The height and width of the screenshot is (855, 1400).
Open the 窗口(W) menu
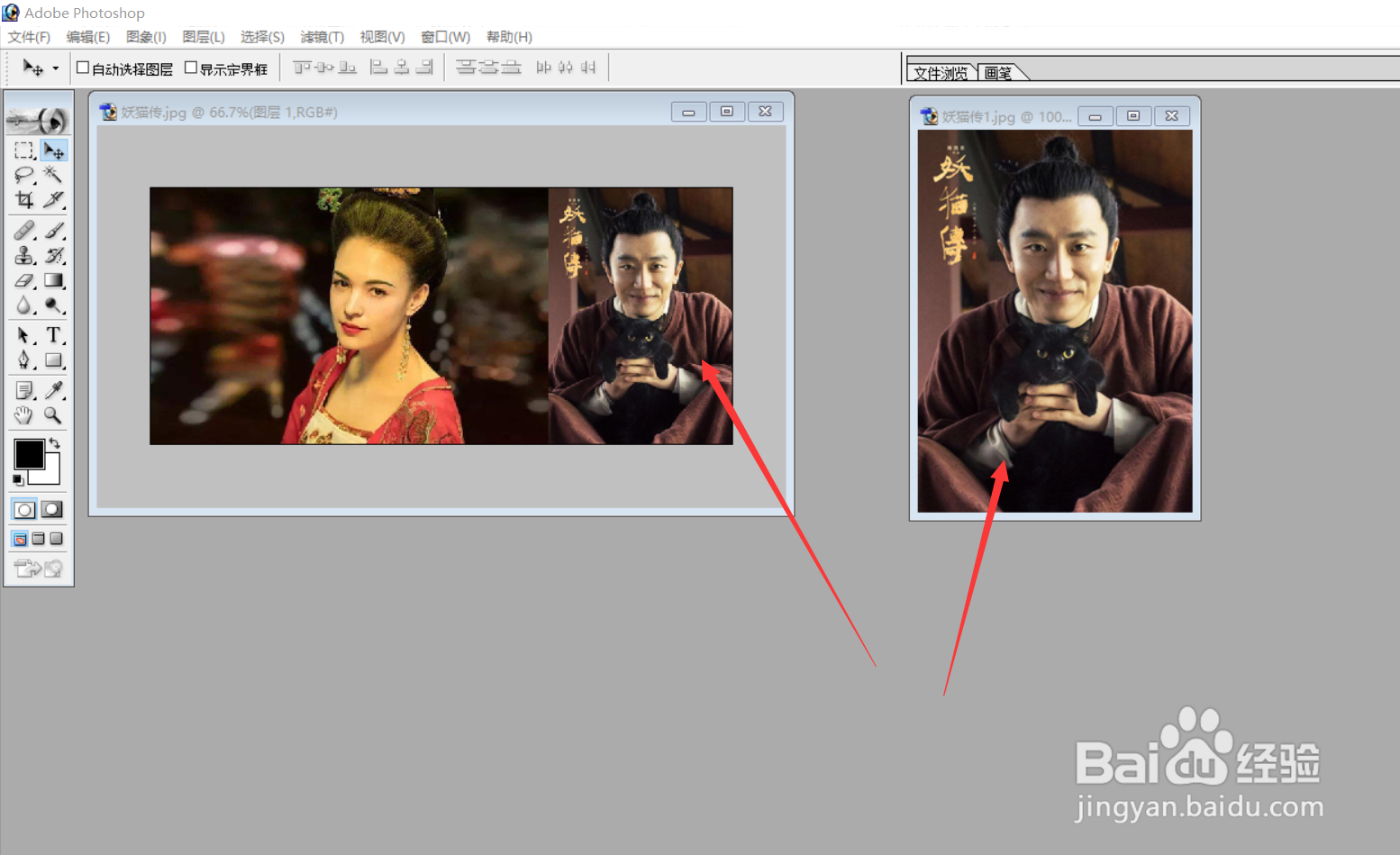click(446, 37)
